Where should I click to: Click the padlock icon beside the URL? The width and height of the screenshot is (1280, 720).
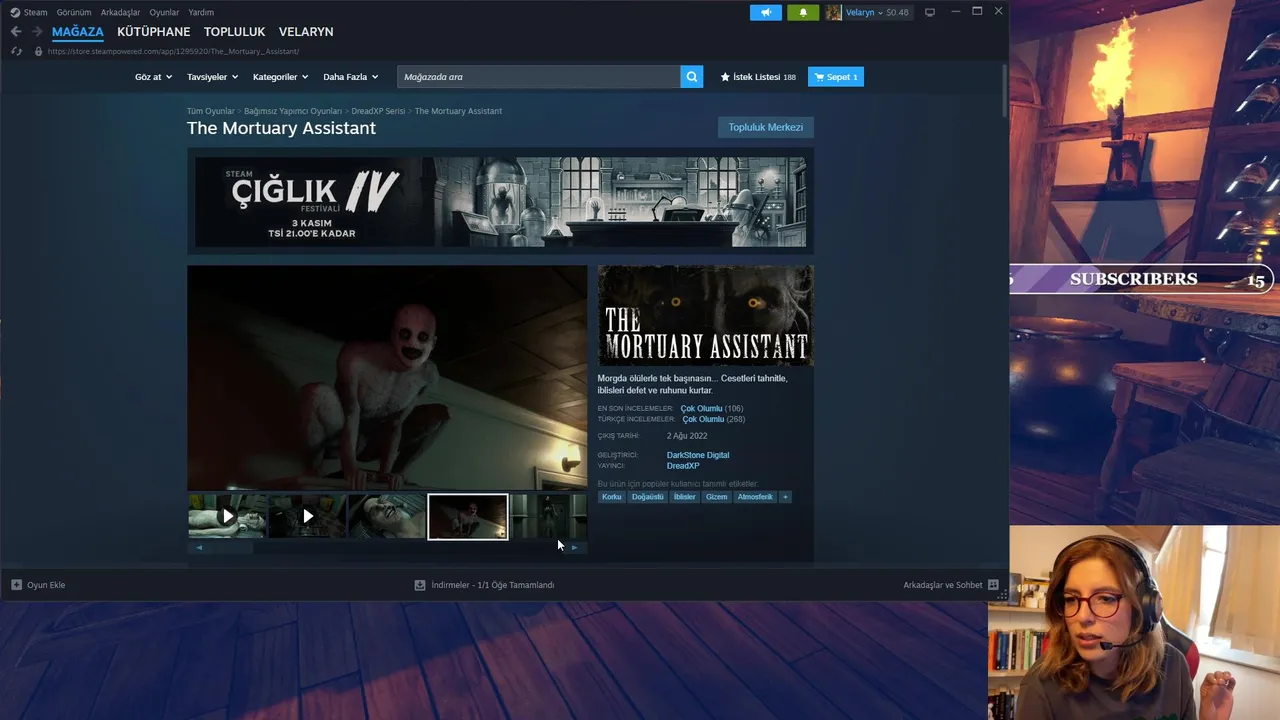39,51
